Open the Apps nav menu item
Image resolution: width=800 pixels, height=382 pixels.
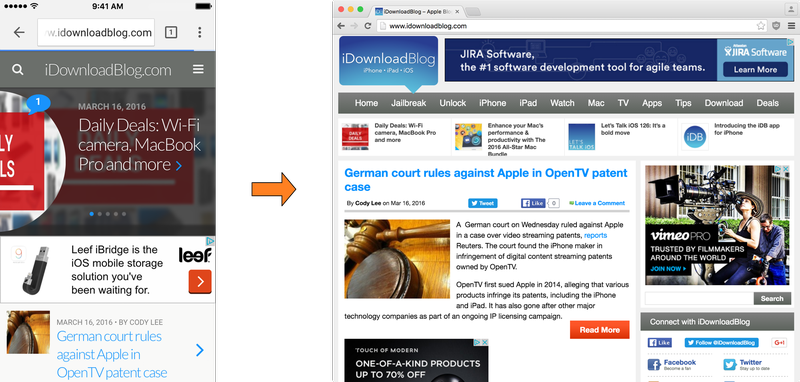click(652, 103)
